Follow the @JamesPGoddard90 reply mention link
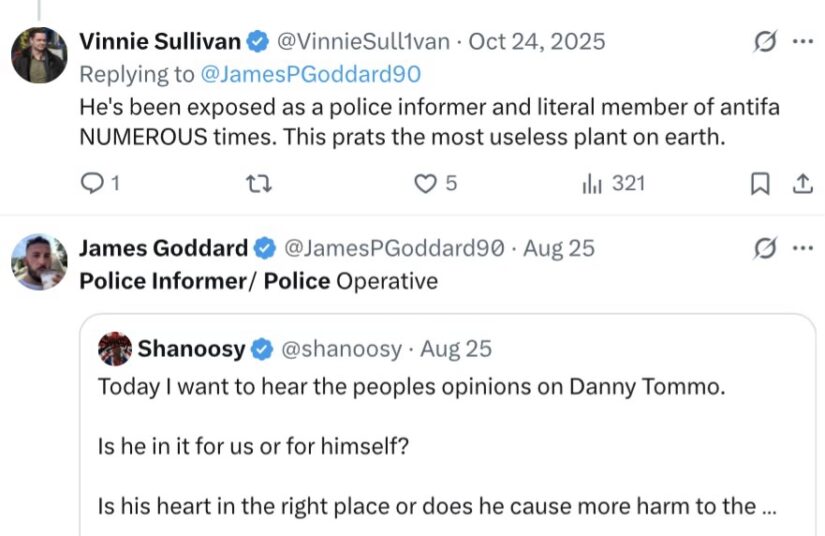Viewport: 825px width, 536px height. click(x=310, y=74)
